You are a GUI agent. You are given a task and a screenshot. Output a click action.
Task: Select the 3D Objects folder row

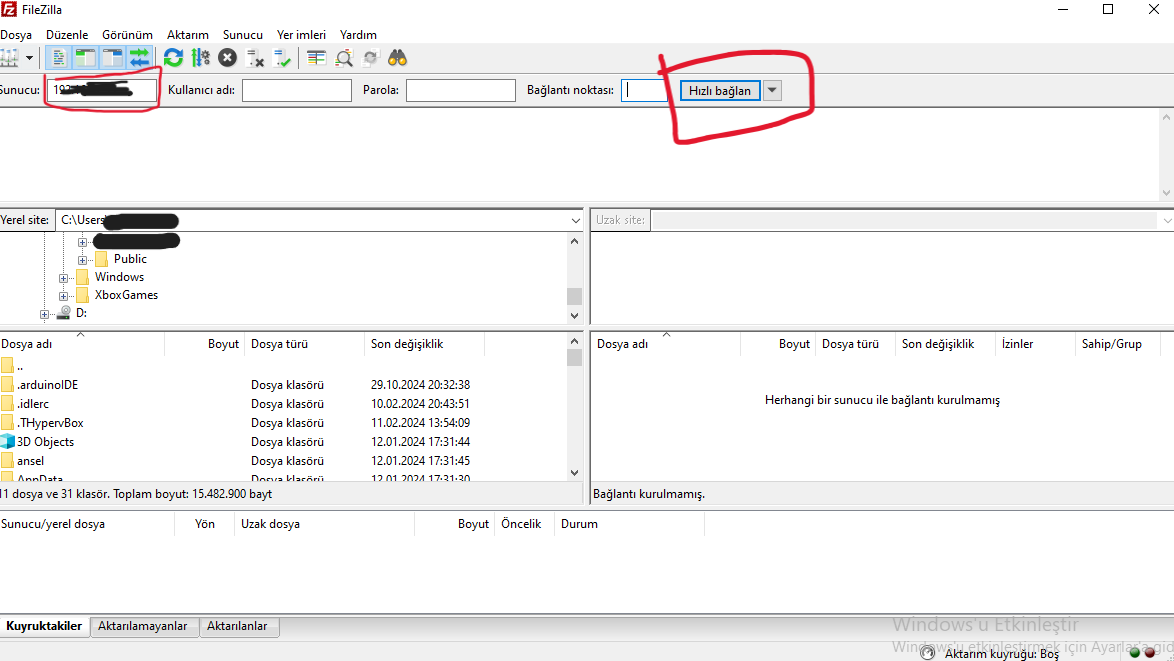(x=283, y=442)
